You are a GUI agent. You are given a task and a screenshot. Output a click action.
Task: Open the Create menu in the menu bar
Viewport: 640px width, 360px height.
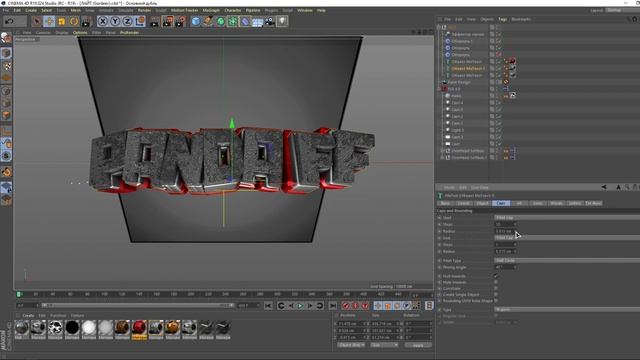point(31,10)
